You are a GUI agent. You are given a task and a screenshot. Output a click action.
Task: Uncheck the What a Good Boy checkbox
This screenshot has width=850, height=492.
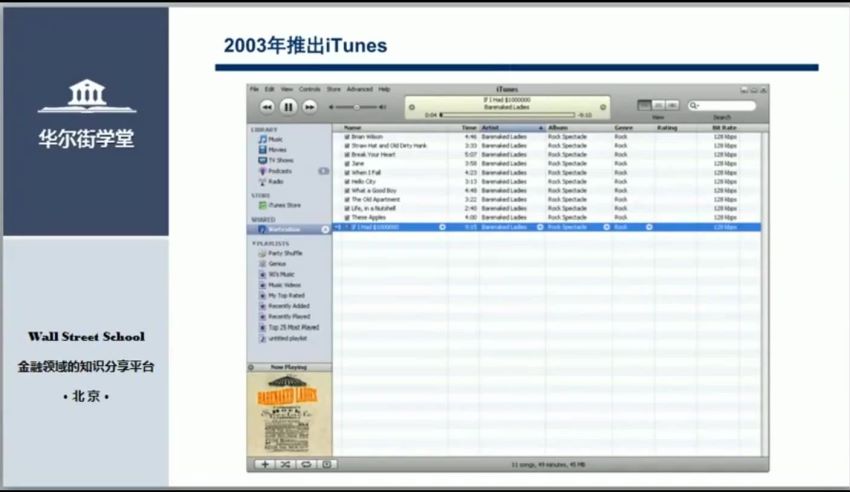pyautogui.click(x=347, y=191)
